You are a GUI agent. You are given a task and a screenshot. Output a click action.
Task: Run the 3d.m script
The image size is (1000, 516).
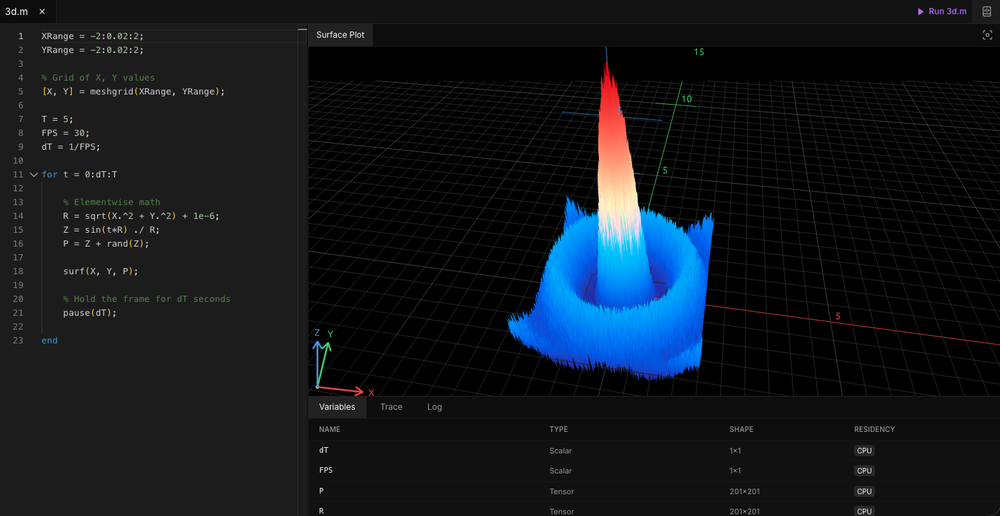(x=942, y=11)
